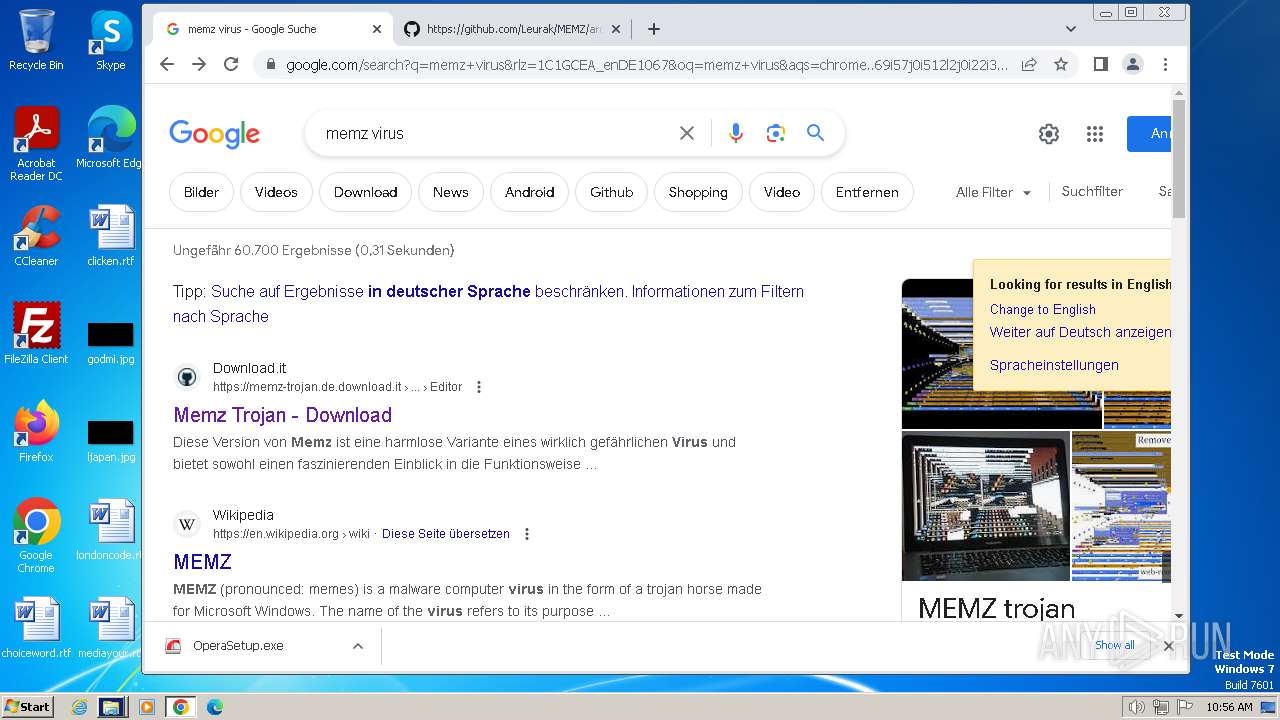
Task: Reload the current page
Action: (231, 64)
